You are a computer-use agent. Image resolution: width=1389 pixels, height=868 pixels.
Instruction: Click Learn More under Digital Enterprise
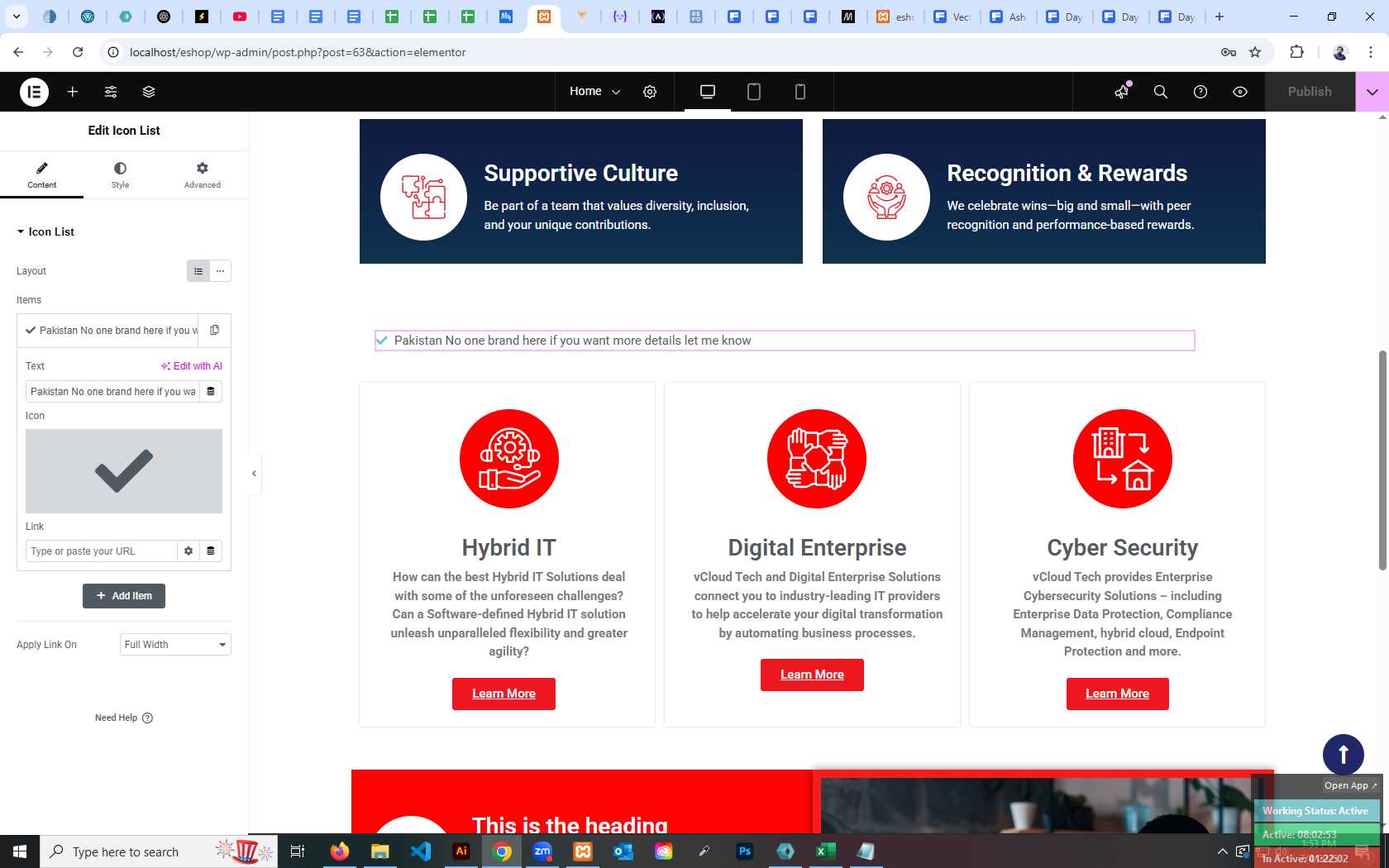tap(812, 675)
